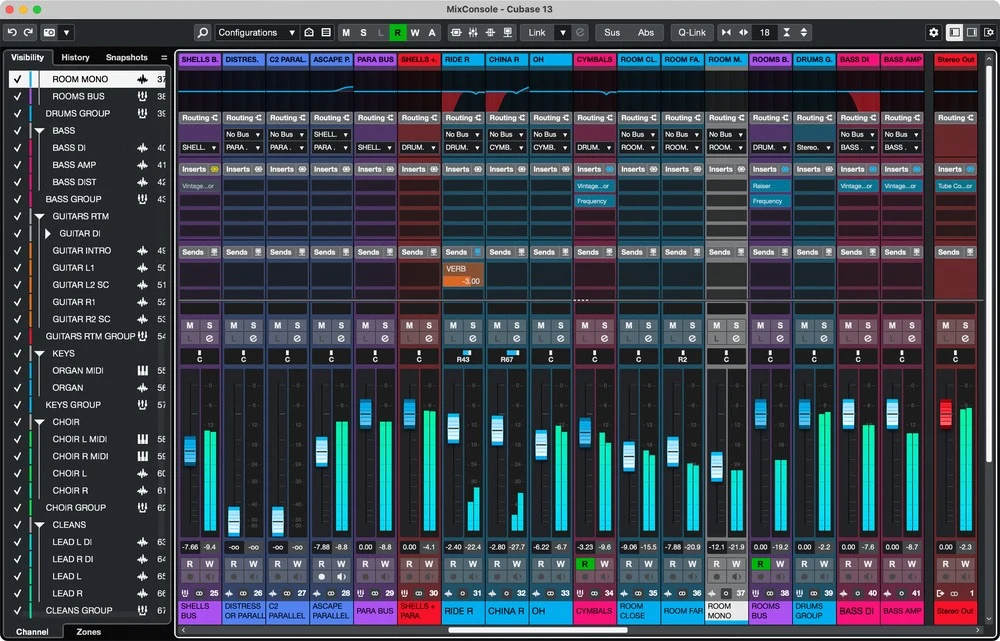Click the channel width value showing 18
This screenshot has width=1000, height=641.
click(x=764, y=32)
